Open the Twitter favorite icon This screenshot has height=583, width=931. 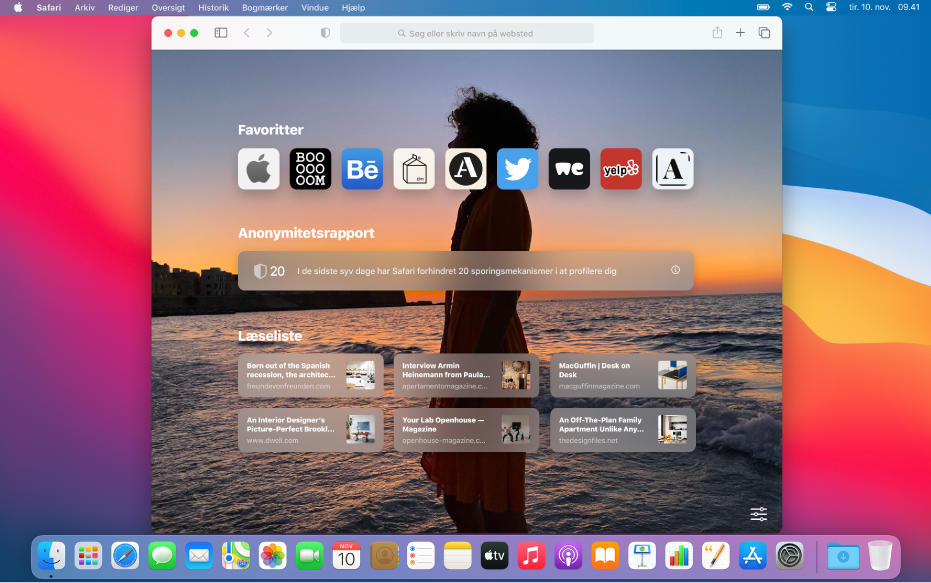[517, 169]
